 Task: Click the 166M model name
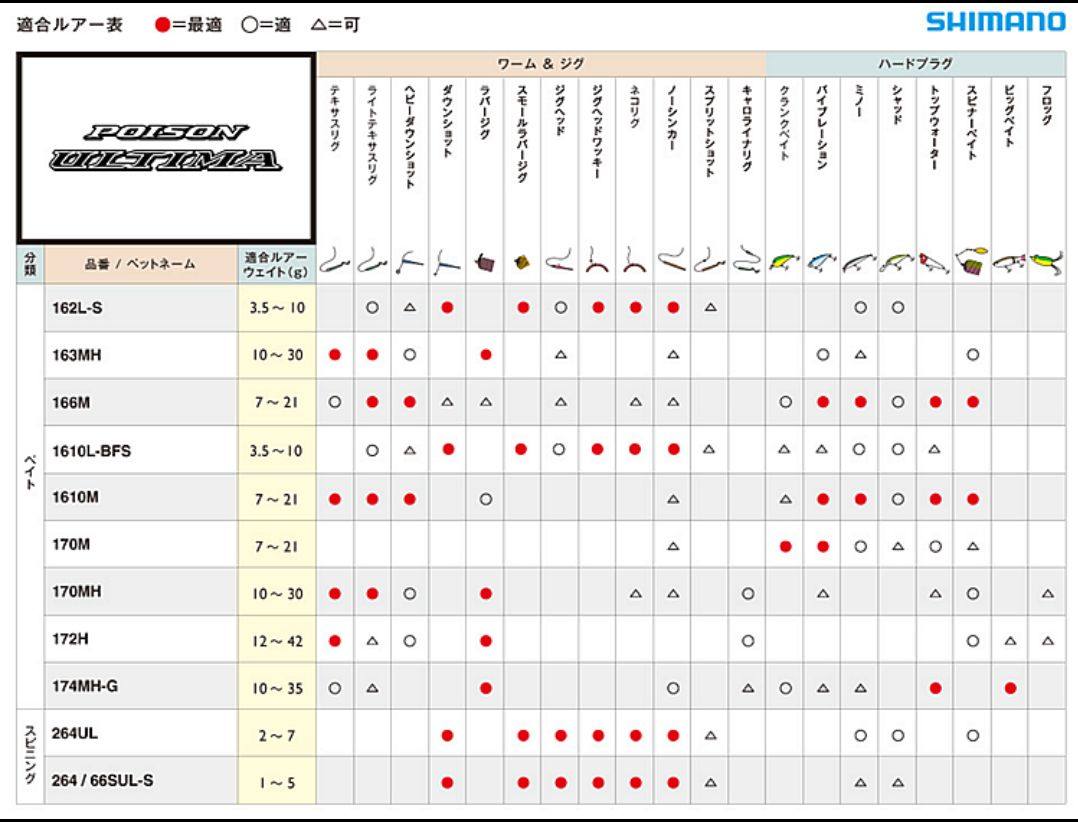coord(71,403)
